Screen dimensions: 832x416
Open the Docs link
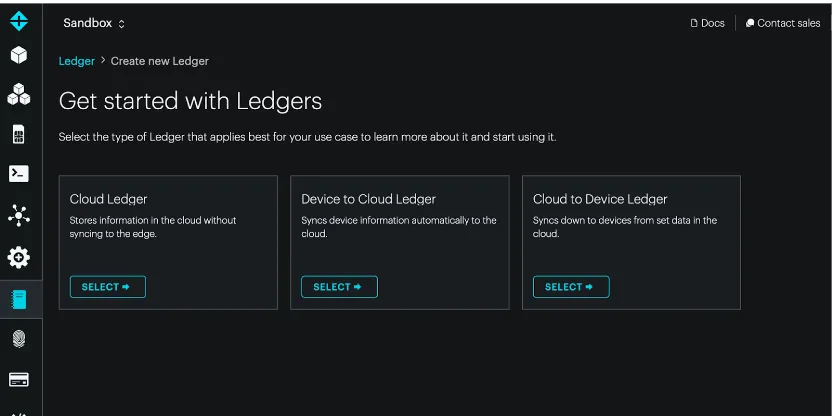(707, 23)
